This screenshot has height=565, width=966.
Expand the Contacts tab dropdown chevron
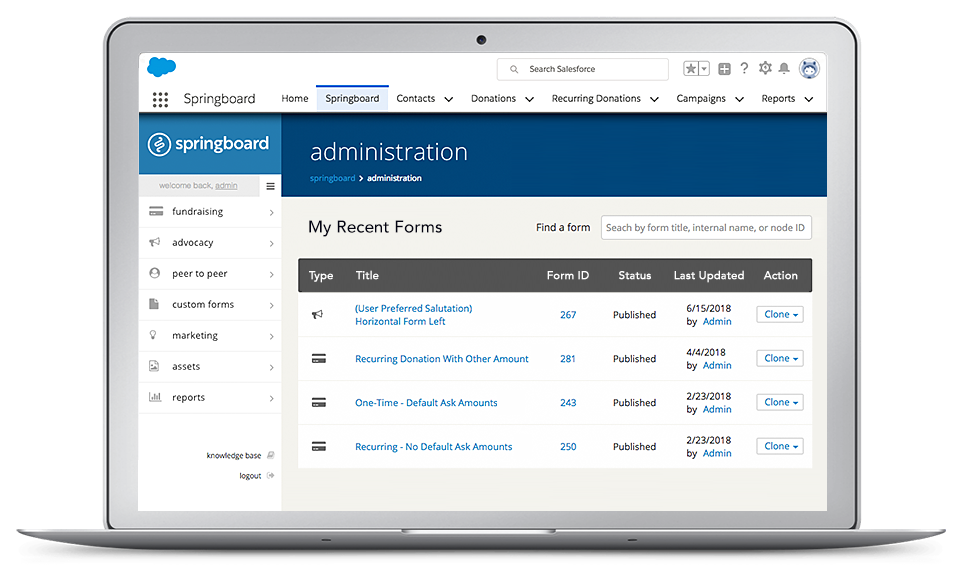(448, 99)
